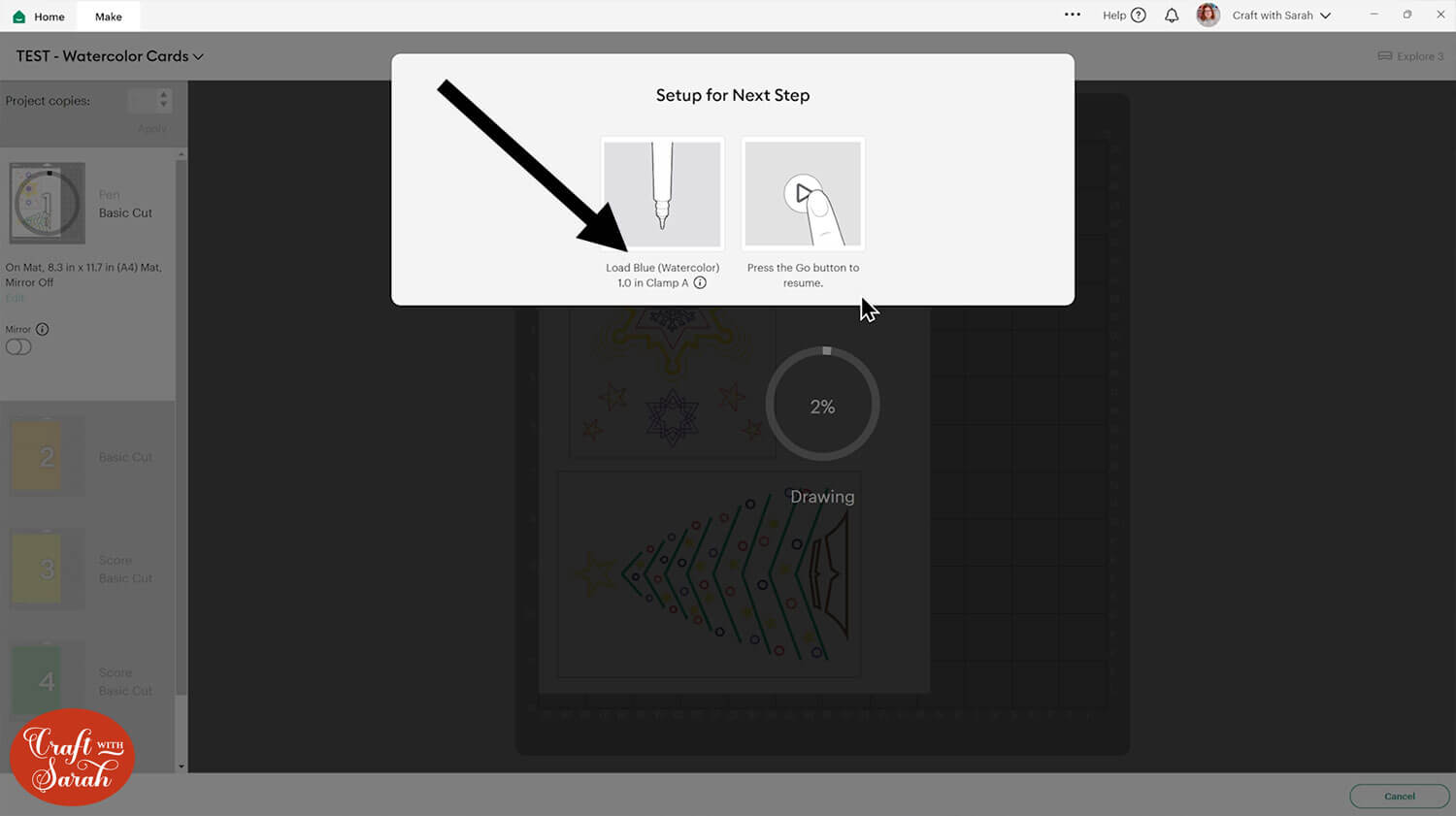Expand the TEST - Watercolor Cards project dropdown

(x=198, y=56)
